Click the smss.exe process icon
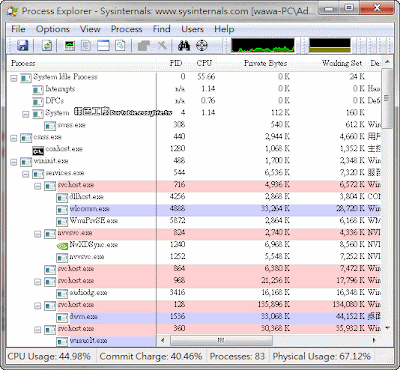 50,126
